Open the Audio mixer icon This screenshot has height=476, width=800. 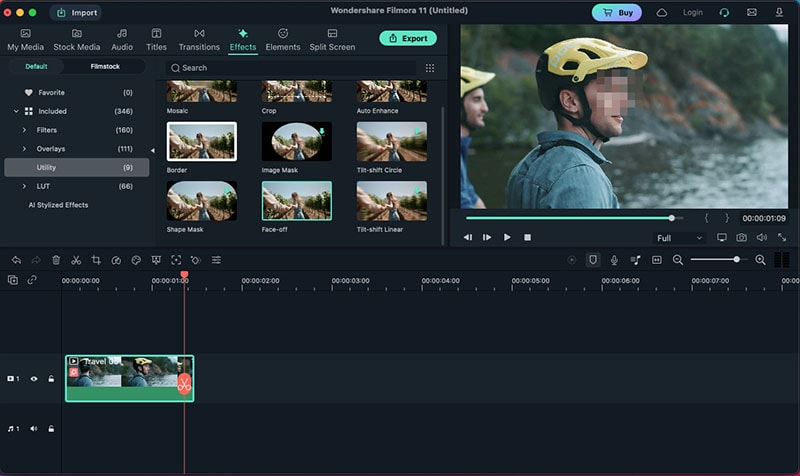(635, 260)
